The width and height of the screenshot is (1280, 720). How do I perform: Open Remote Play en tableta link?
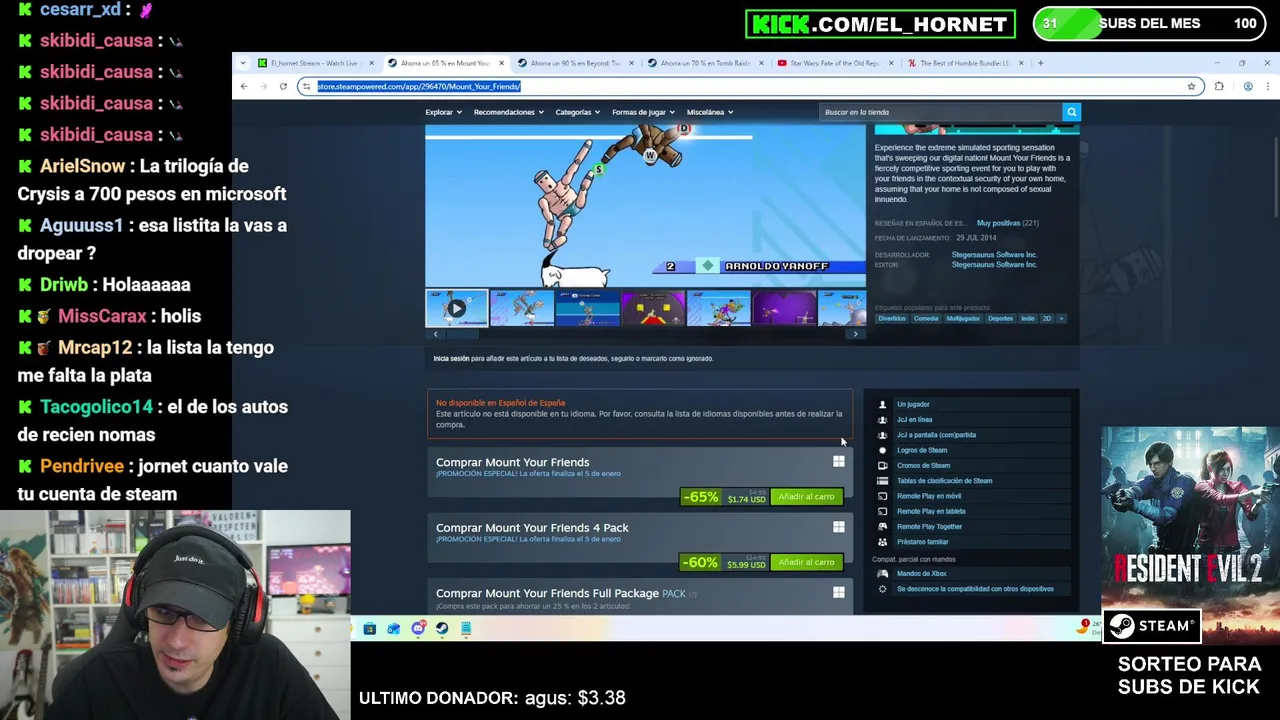(931, 511)
